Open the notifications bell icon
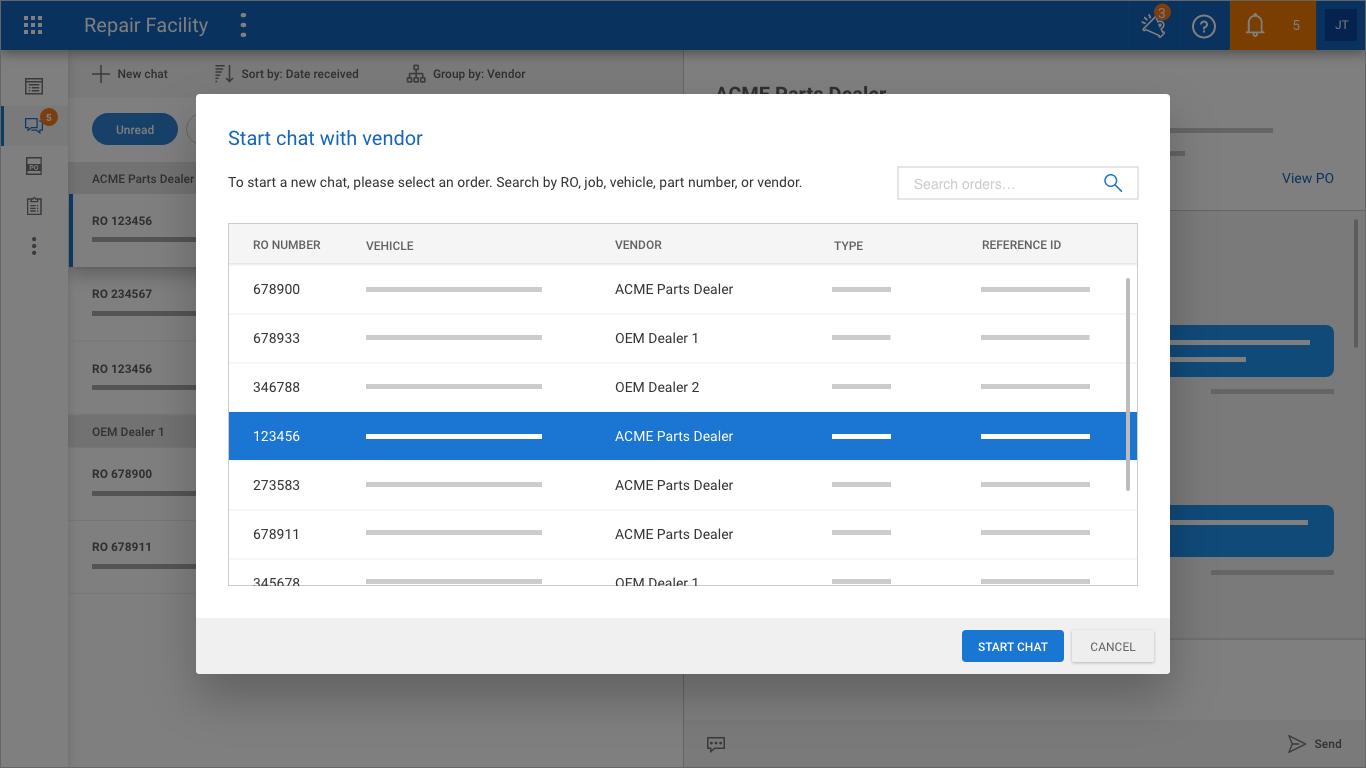1366x768 pixels. (x=1254, y=26)
